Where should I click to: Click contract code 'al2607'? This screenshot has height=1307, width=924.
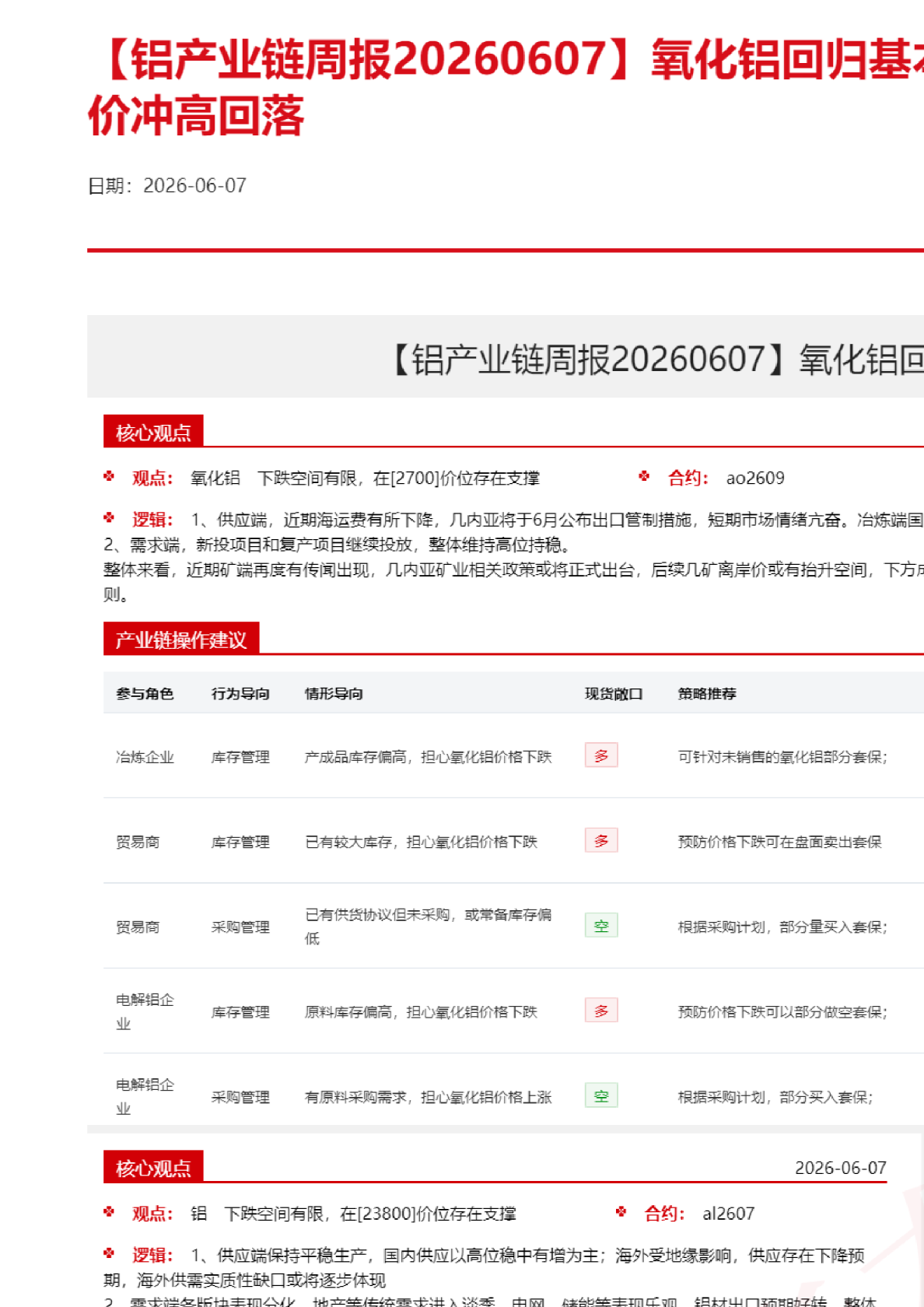(x=728, y=1214)
